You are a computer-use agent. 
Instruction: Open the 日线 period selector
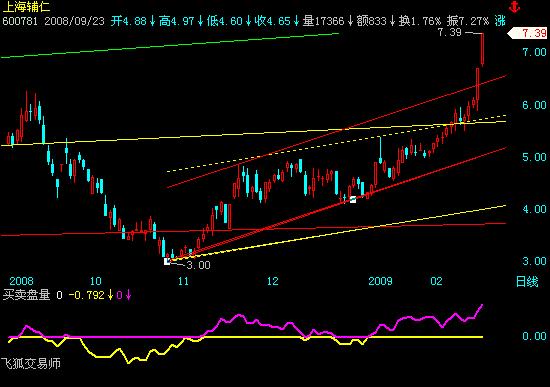click(x=527, y=282)
